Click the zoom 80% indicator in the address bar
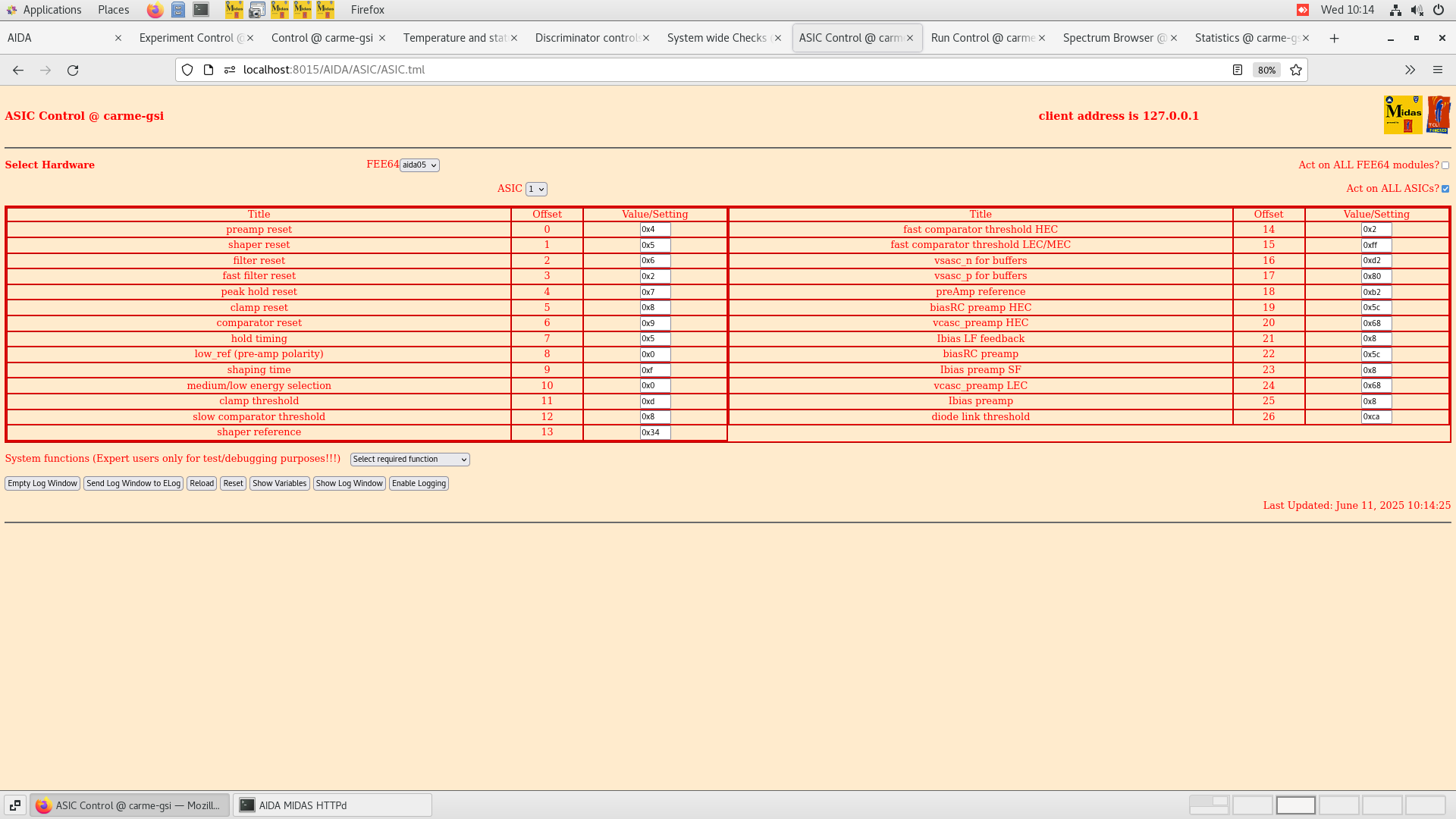The image size is (1456, 819). pos(1266,70)
